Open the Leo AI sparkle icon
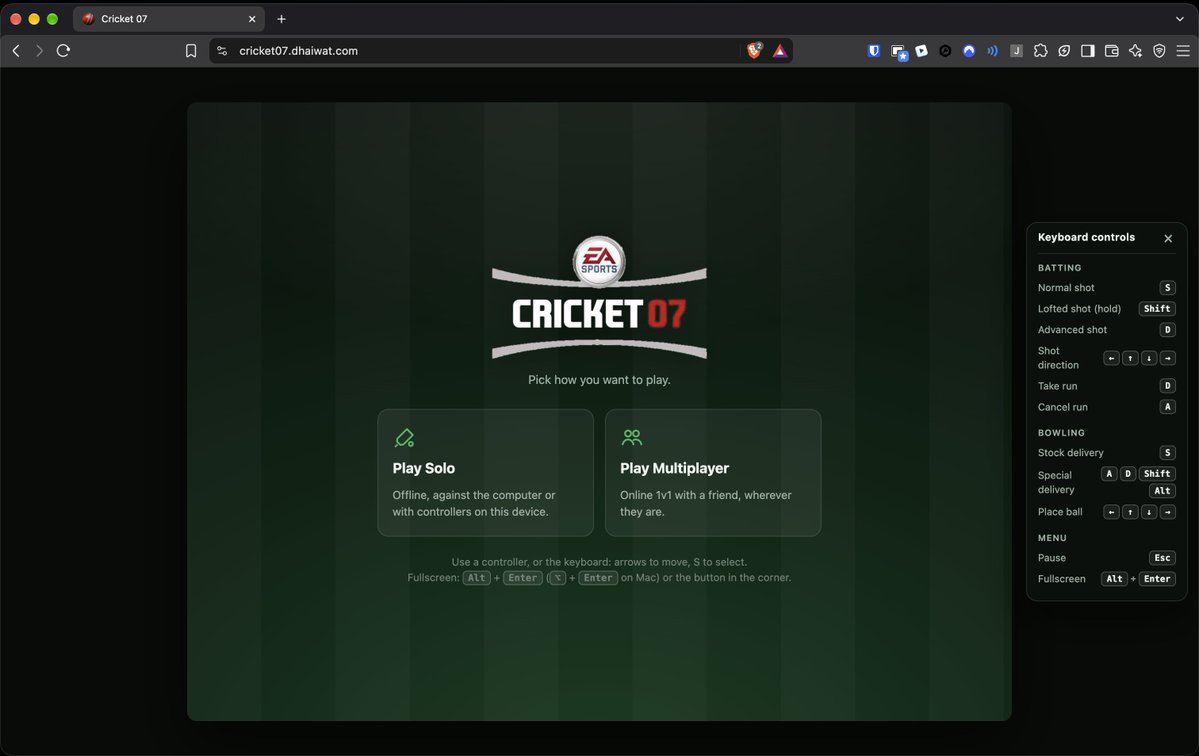 [x=1136, y=50]
